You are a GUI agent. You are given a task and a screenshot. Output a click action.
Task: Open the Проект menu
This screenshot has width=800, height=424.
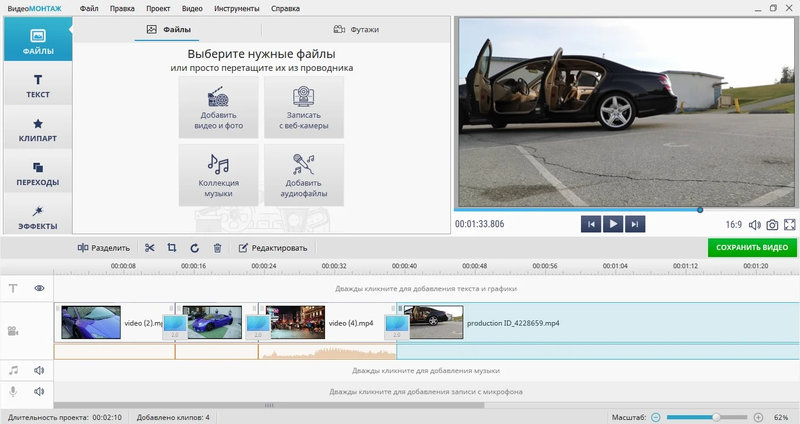[x=158, y=8]
